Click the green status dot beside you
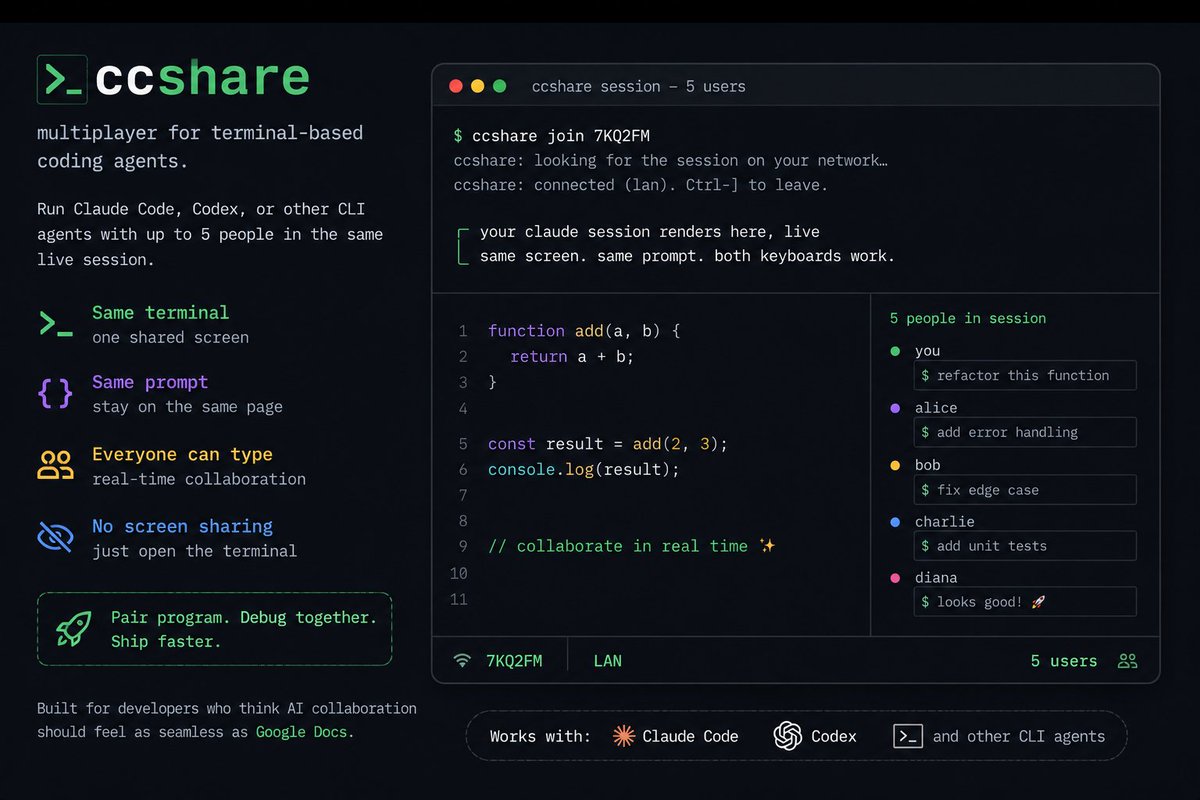 click(895, 351)
